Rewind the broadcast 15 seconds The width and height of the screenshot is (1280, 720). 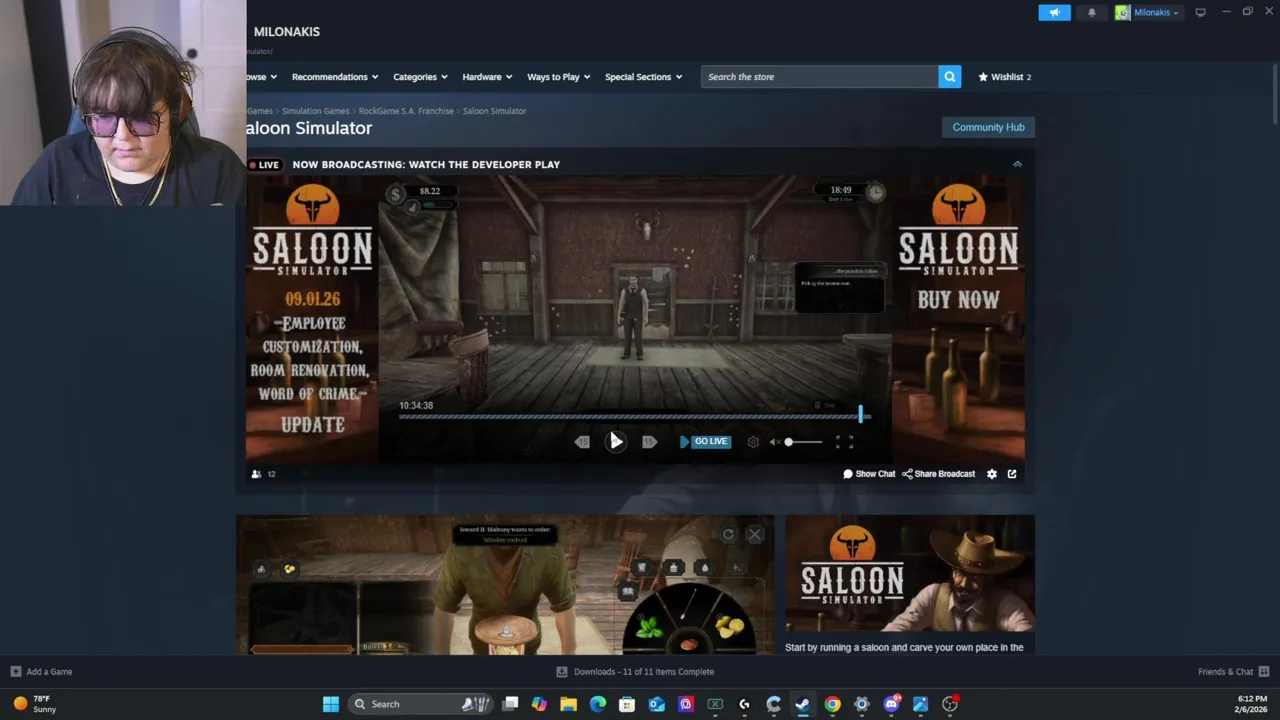tap(582, 442)
